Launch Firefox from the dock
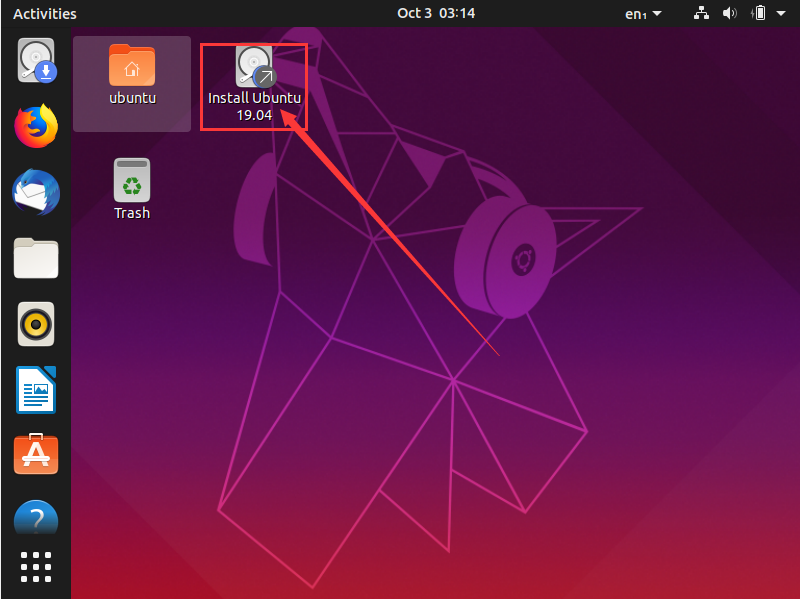The width and height of the screenshot is (800, 599). pos(36,127)
